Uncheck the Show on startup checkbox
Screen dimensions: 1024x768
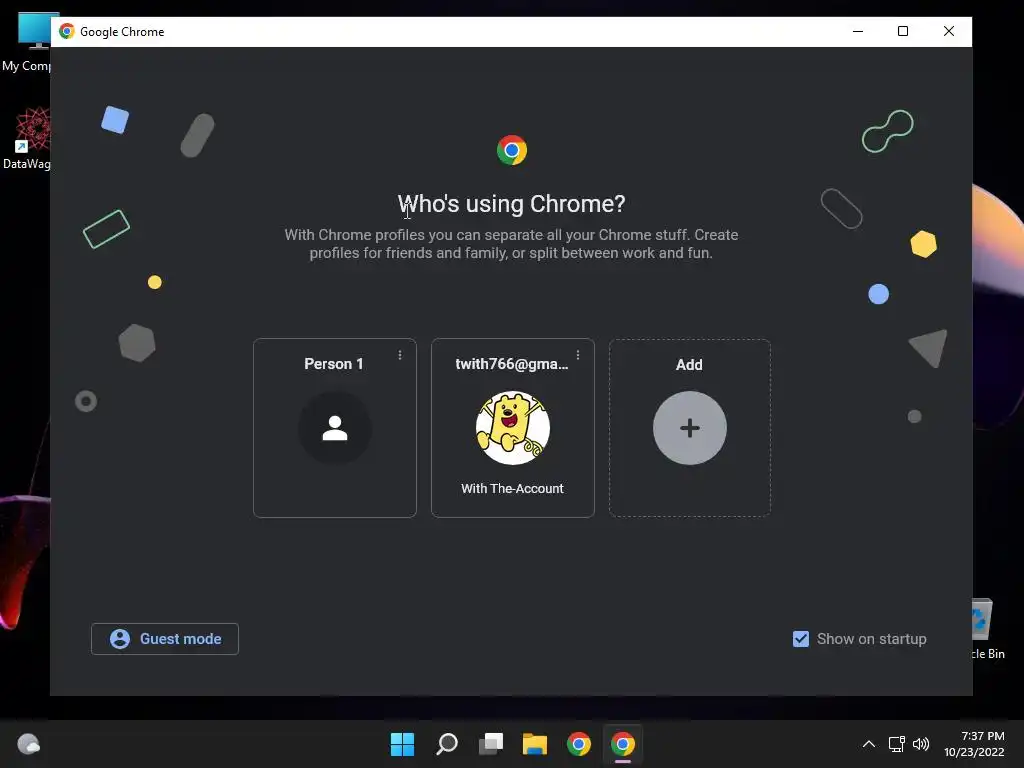[801, 639]
